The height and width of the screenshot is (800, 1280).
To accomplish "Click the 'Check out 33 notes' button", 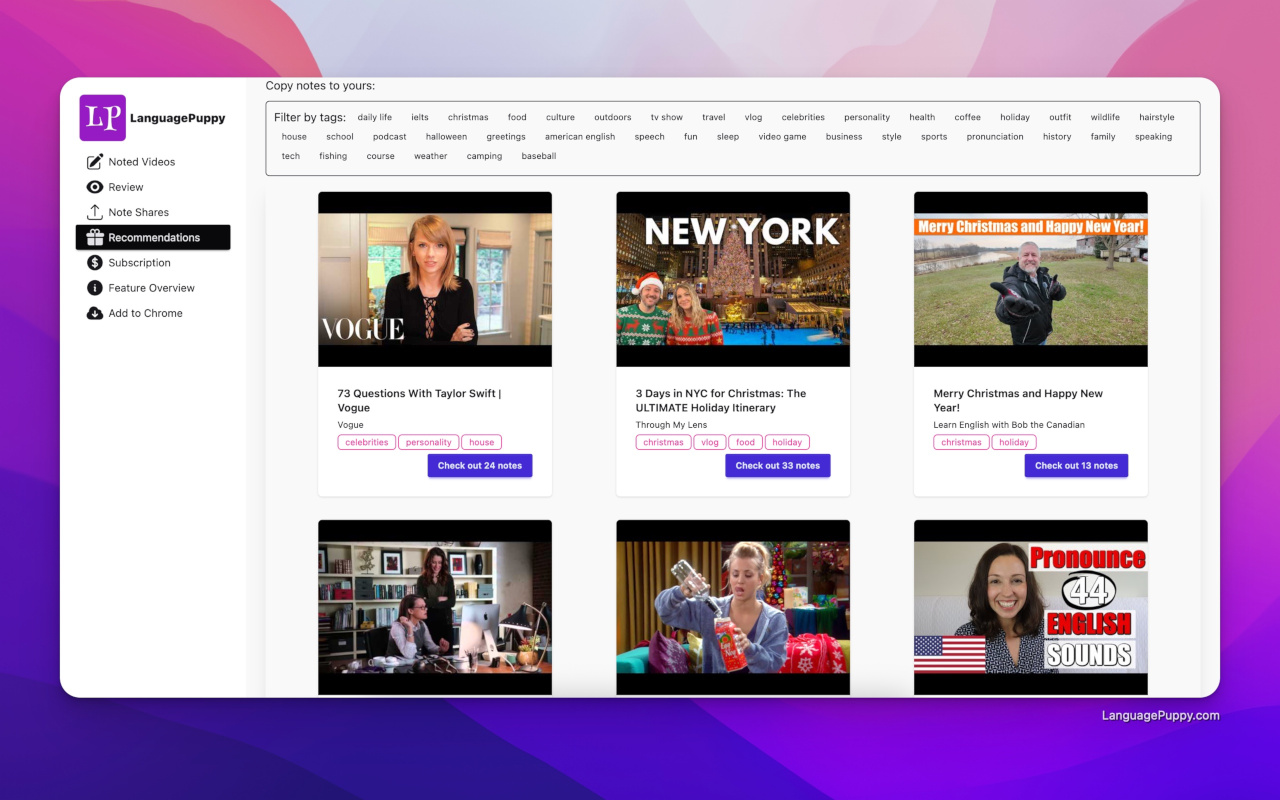I will [x=778, y=466].
